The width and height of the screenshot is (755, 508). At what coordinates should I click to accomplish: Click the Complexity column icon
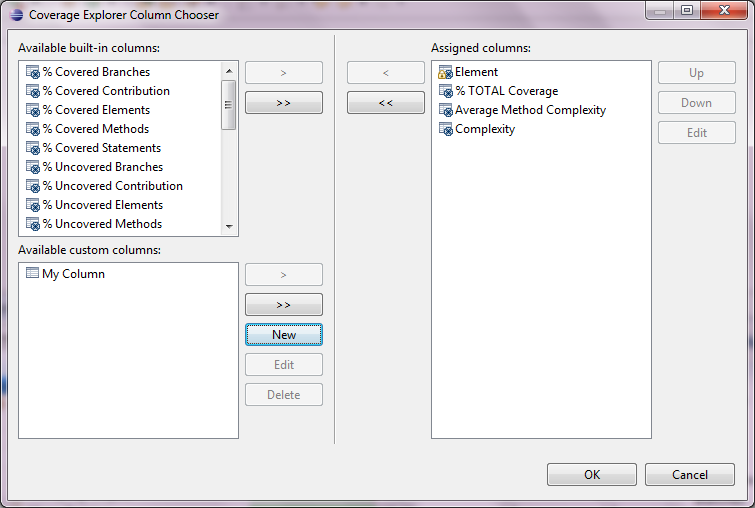pos(446,129)
